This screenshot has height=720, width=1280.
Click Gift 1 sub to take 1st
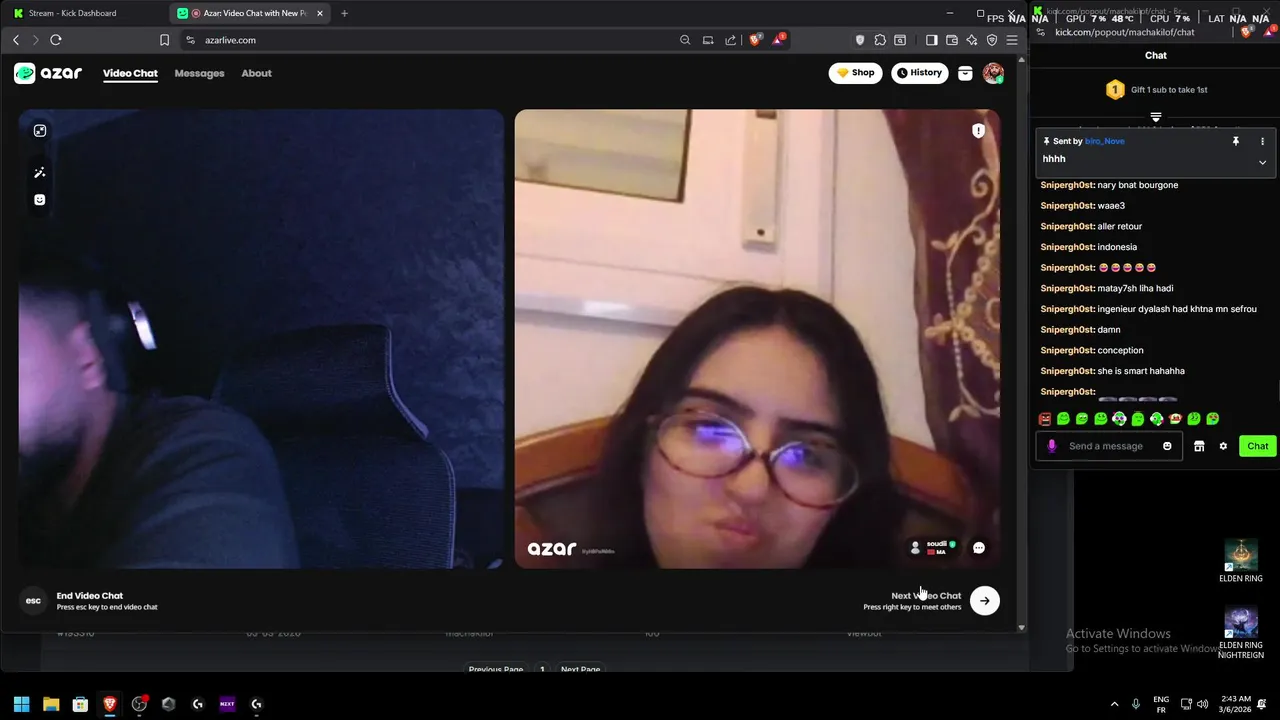click(x=1156, y=90)
